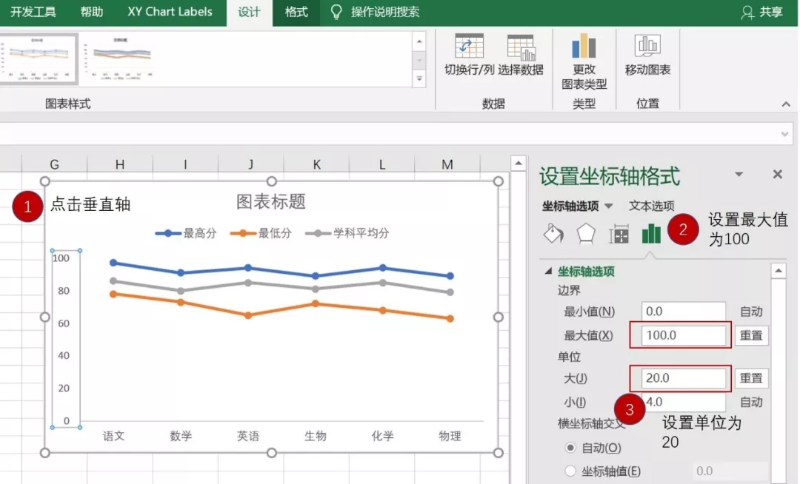Switch to the 格式 ribbon tab
The height and width of the screenshot is (484, 800).
pyautogui.click(x=296, y=12)
